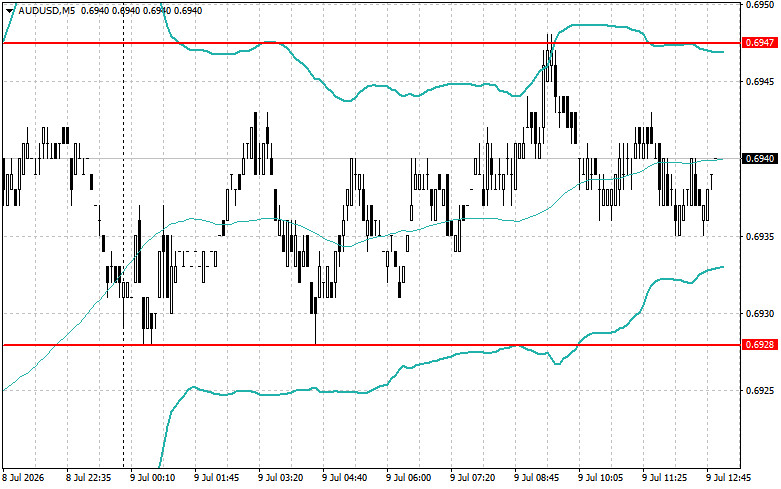Click the 8 Jul 22:35 time label
Image resolution: width=781 pixels, height=489 pixels.
pyautogui.click(x=89, y=478)
